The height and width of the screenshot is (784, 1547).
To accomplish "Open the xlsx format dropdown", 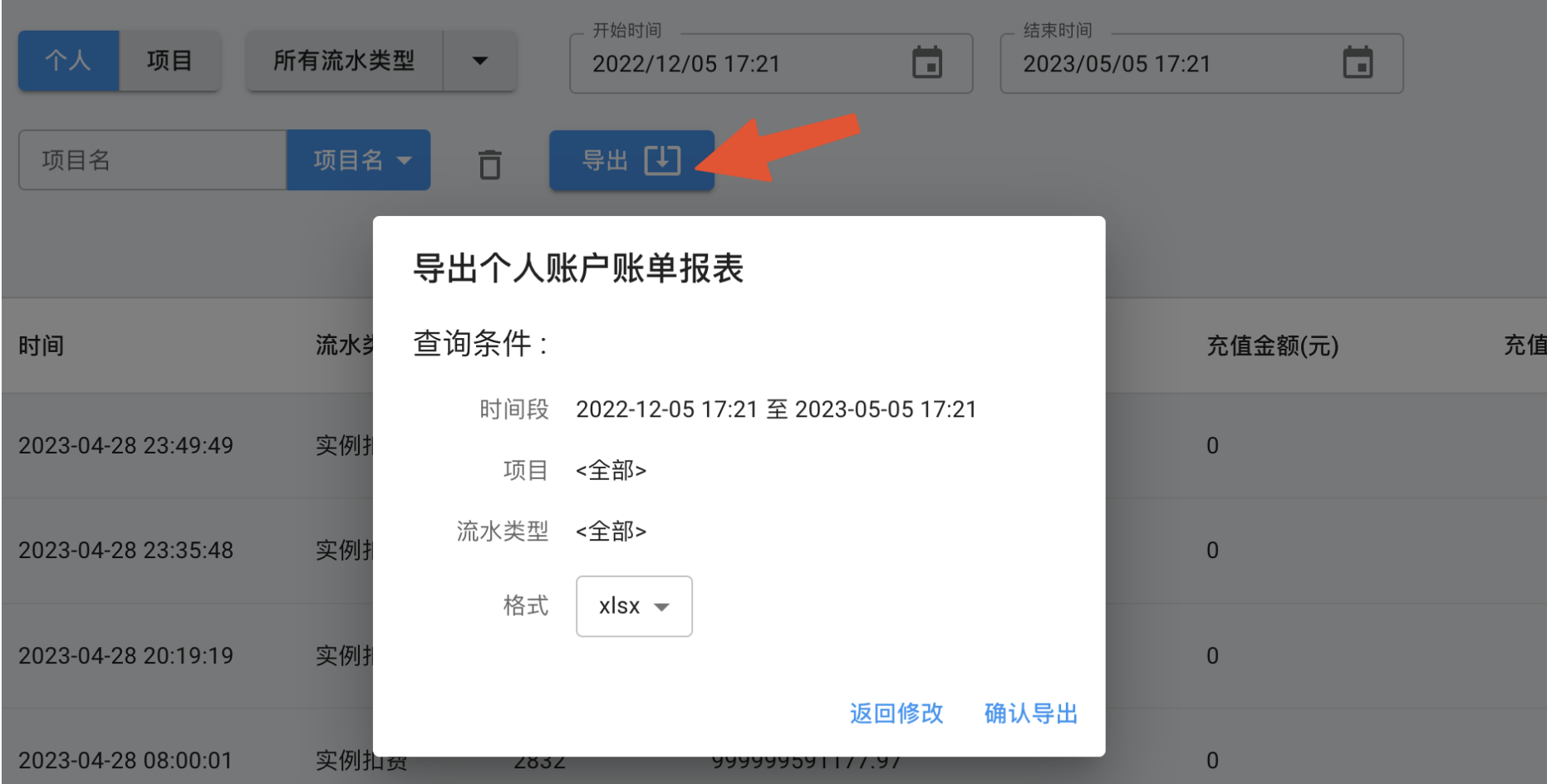I will pos(634,606).
